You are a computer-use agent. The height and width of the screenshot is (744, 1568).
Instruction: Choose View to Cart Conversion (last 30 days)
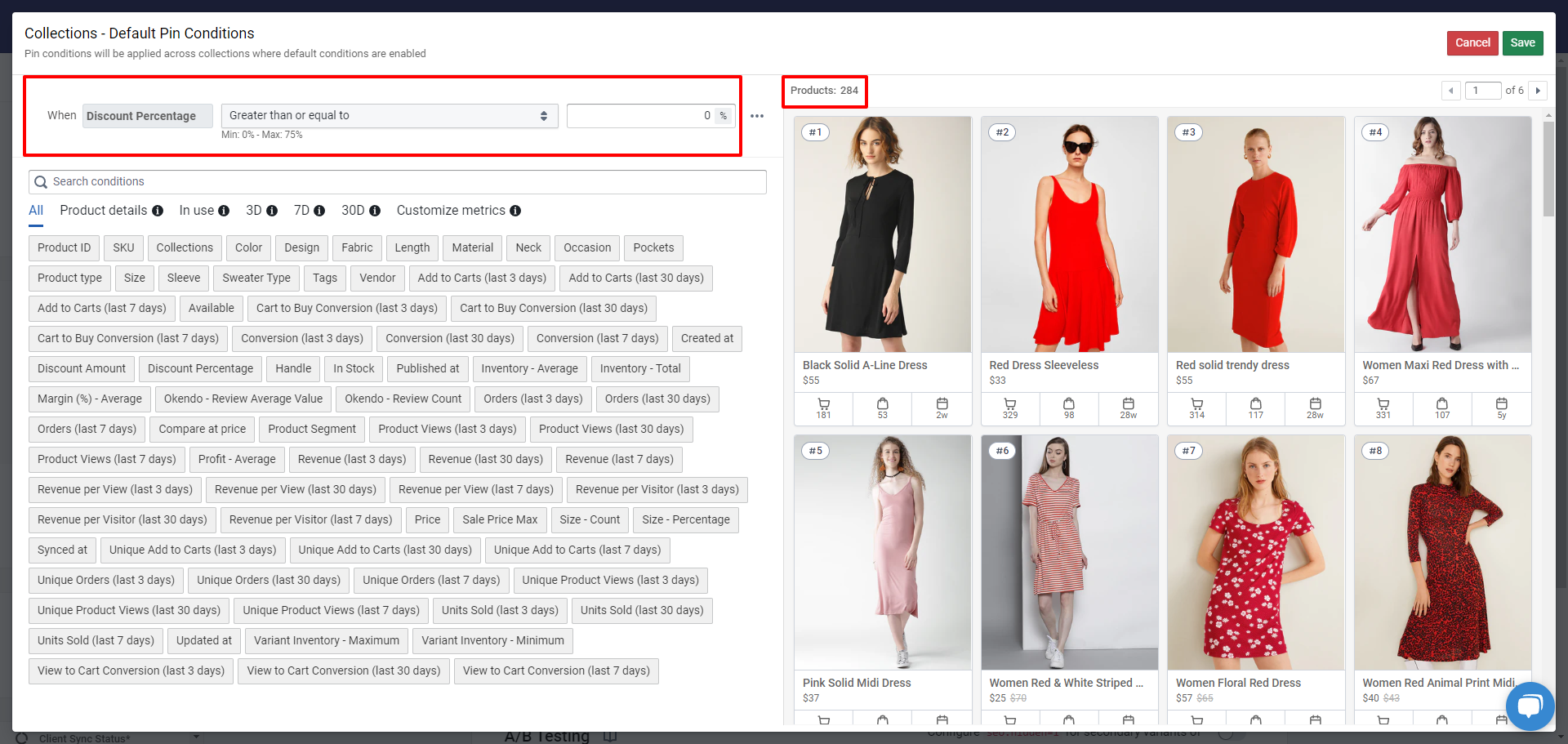344,671
